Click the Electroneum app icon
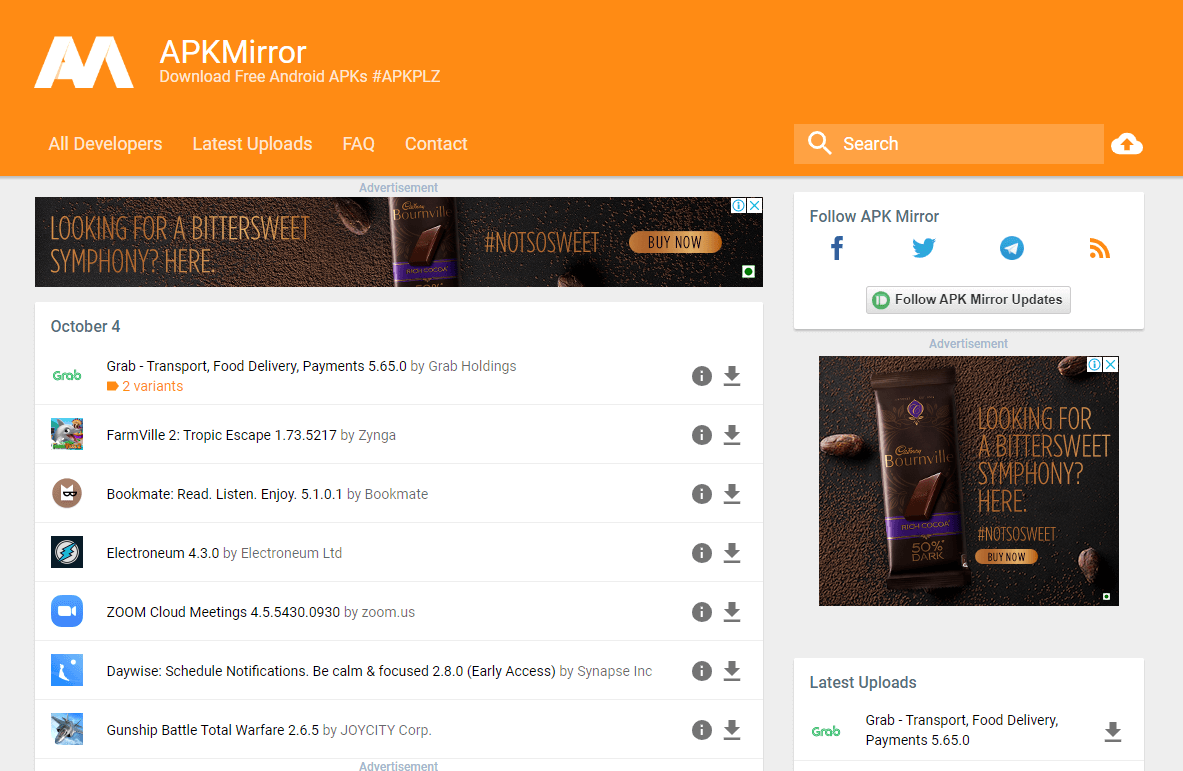 point(66,552)
